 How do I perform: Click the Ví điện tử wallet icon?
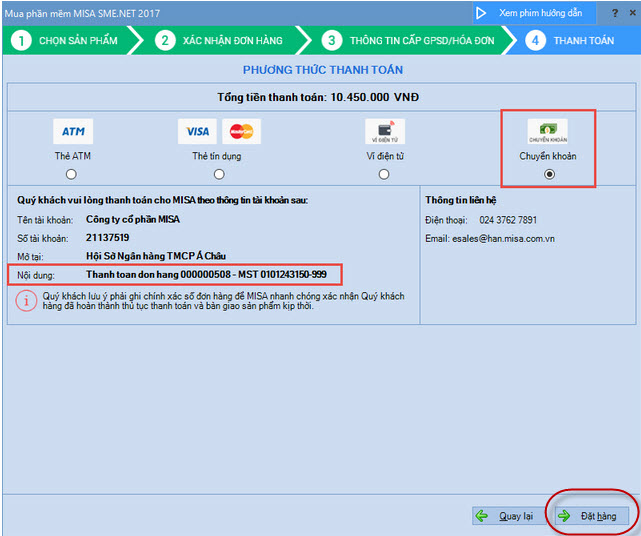tap(384, 133)
